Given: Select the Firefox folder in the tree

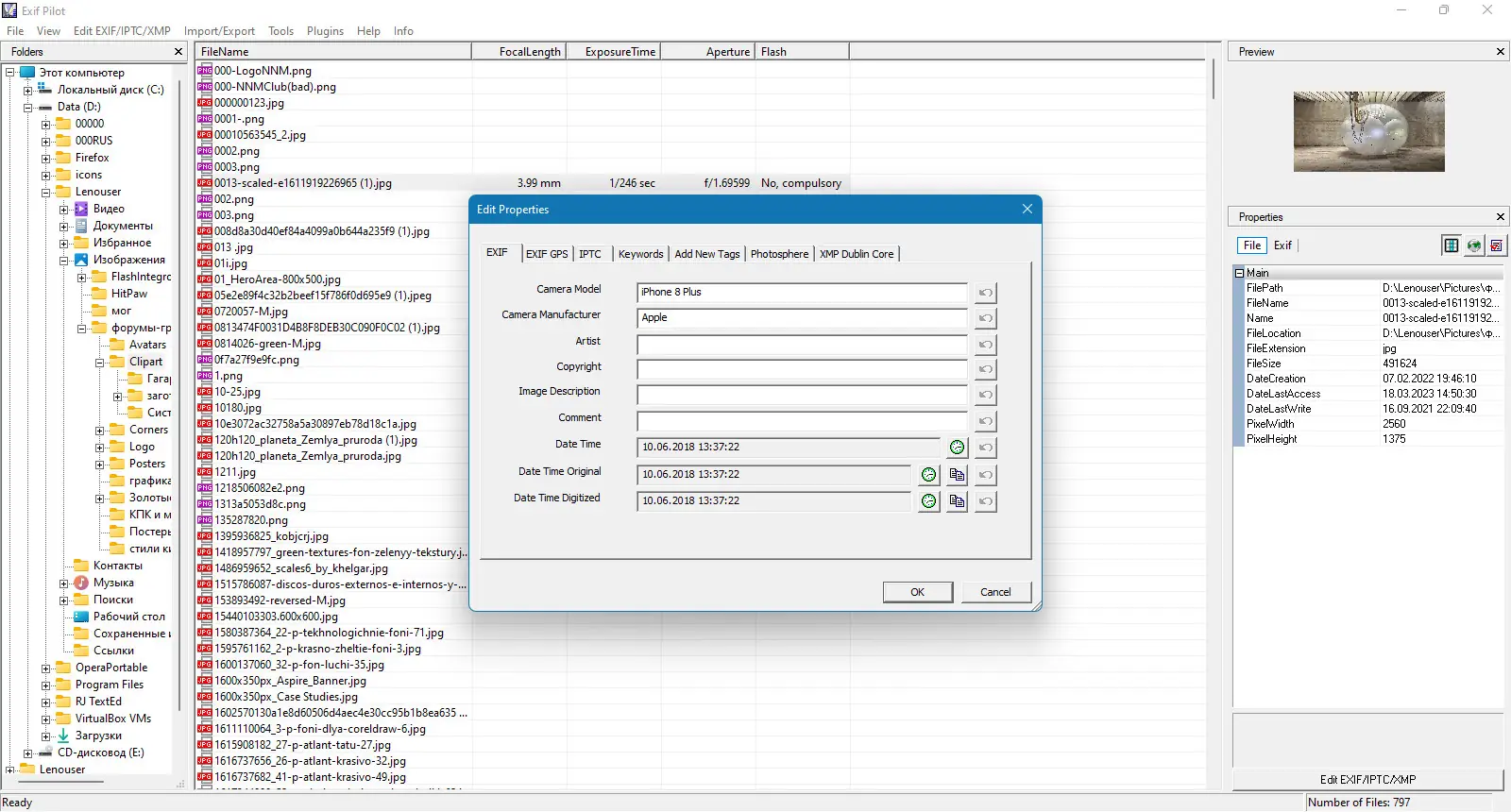Looking at the screenshot, I should [x=92, y=159].
